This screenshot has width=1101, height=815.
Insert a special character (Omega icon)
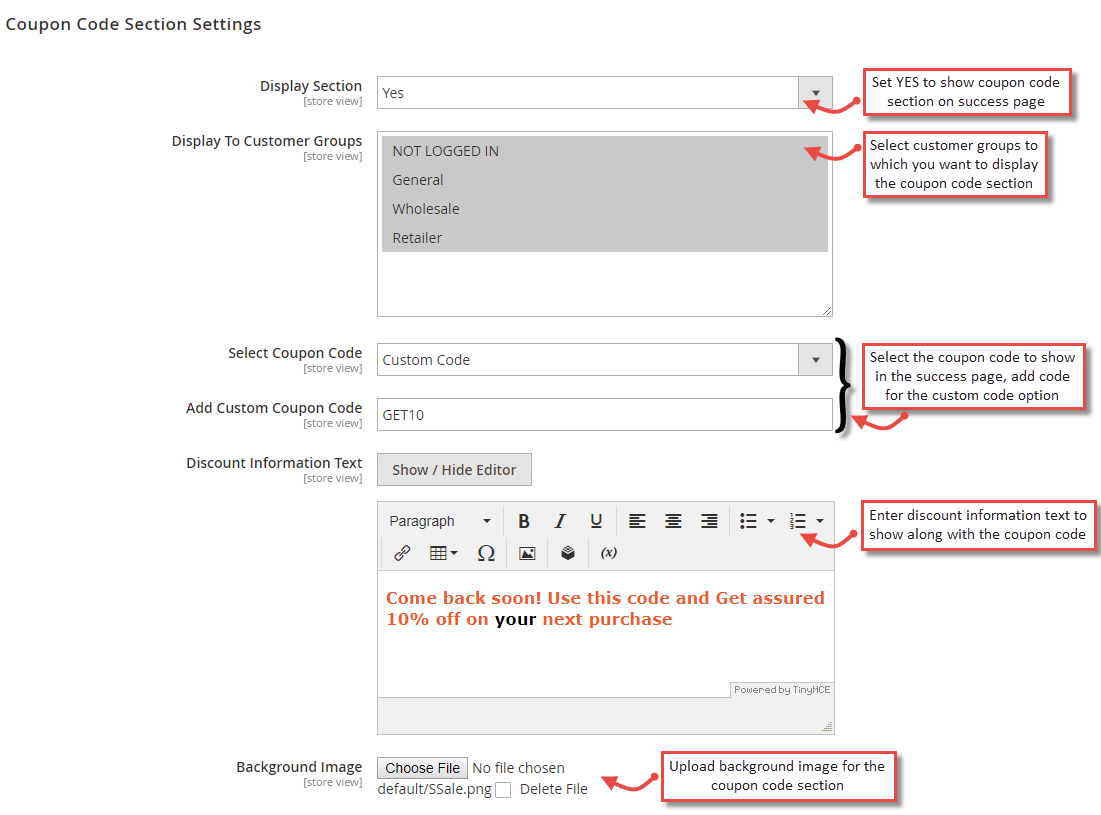pyautogui.click(x=486, y=553)
